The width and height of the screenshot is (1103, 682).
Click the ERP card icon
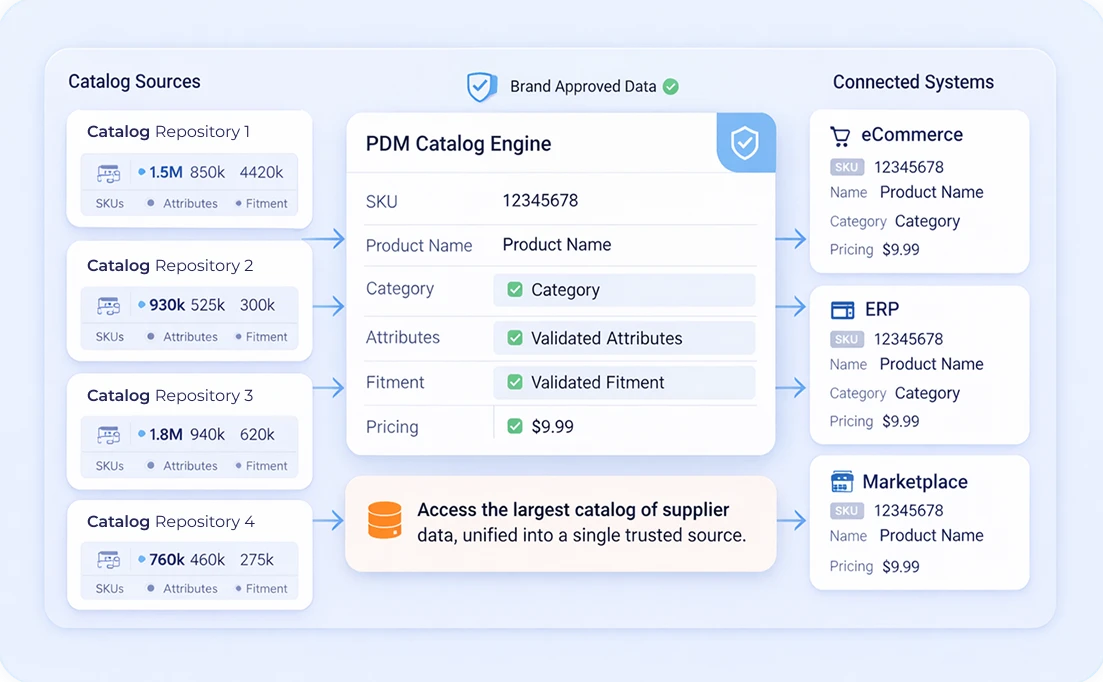(842, 310)
